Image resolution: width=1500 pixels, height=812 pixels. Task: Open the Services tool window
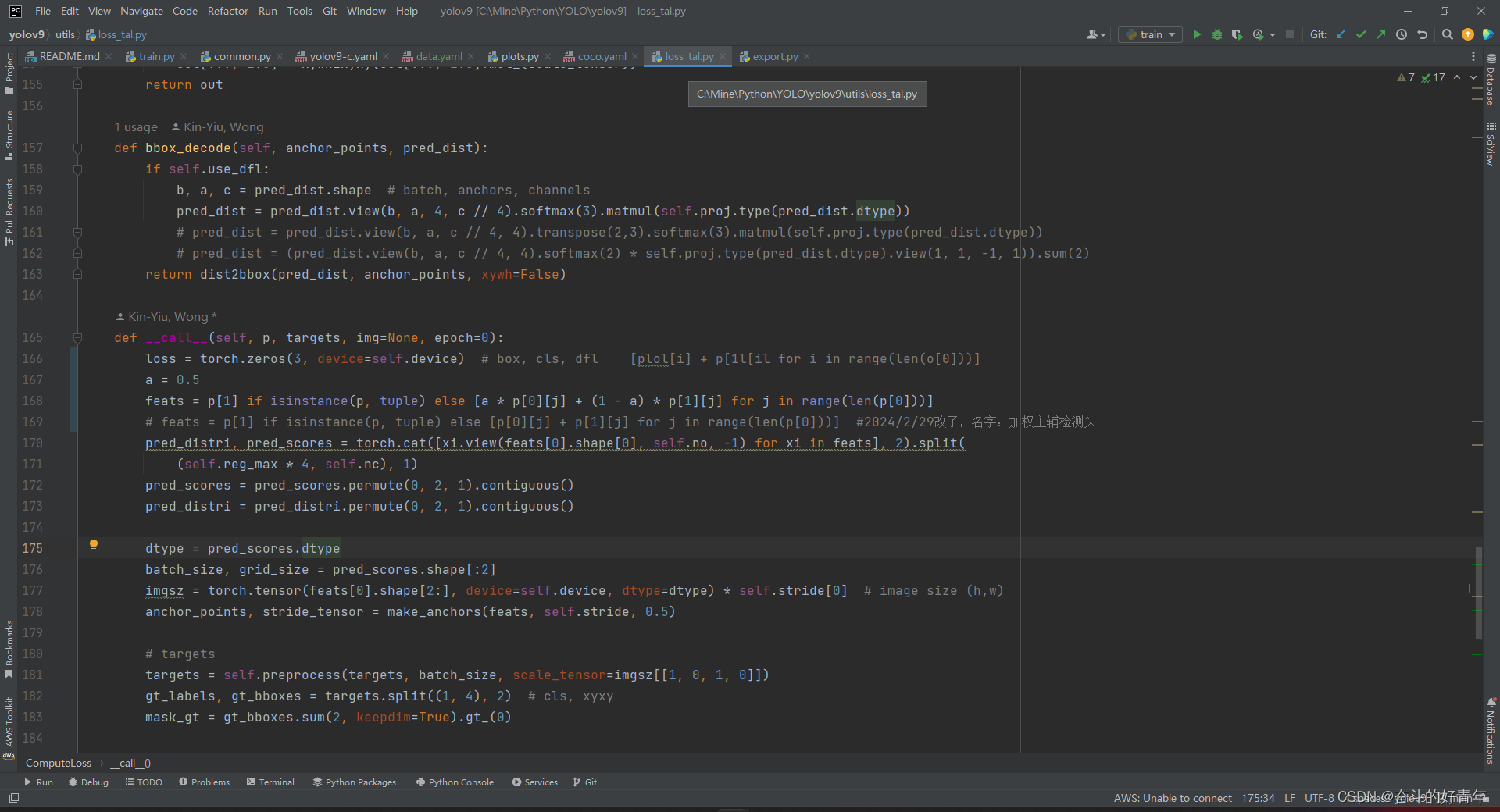(534, 782)
